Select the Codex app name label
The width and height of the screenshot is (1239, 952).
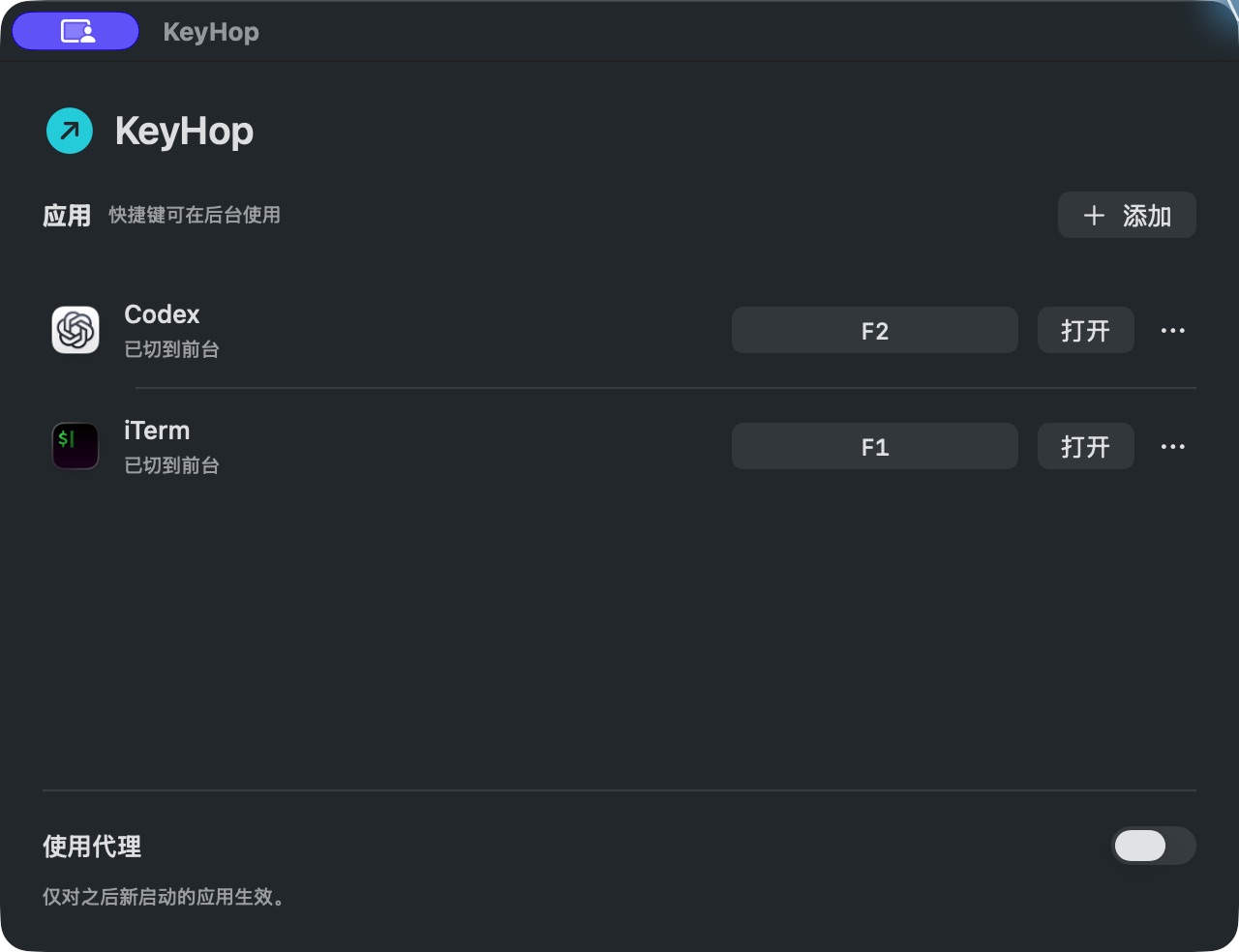162,314
